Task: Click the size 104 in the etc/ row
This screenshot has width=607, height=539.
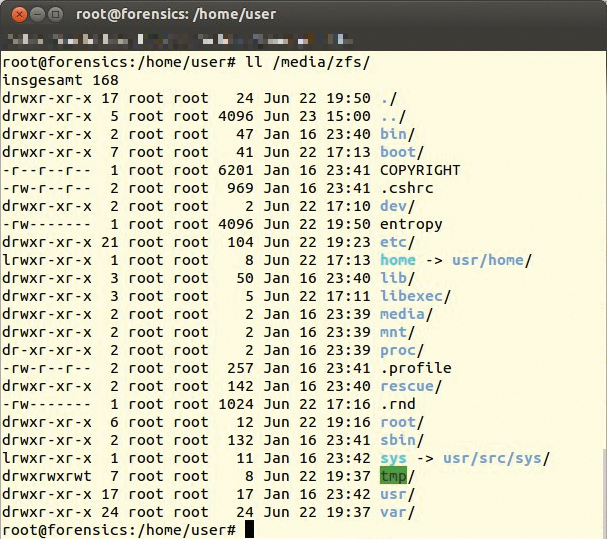Action: pyautogui.click(x=240, y=242)
